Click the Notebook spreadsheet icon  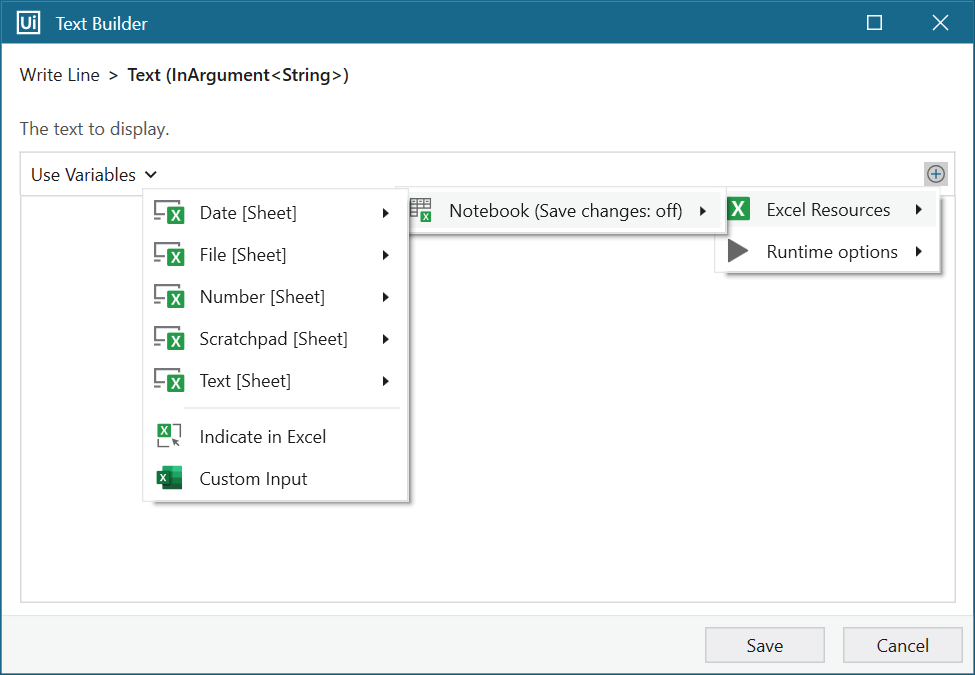tap(421, 210)
